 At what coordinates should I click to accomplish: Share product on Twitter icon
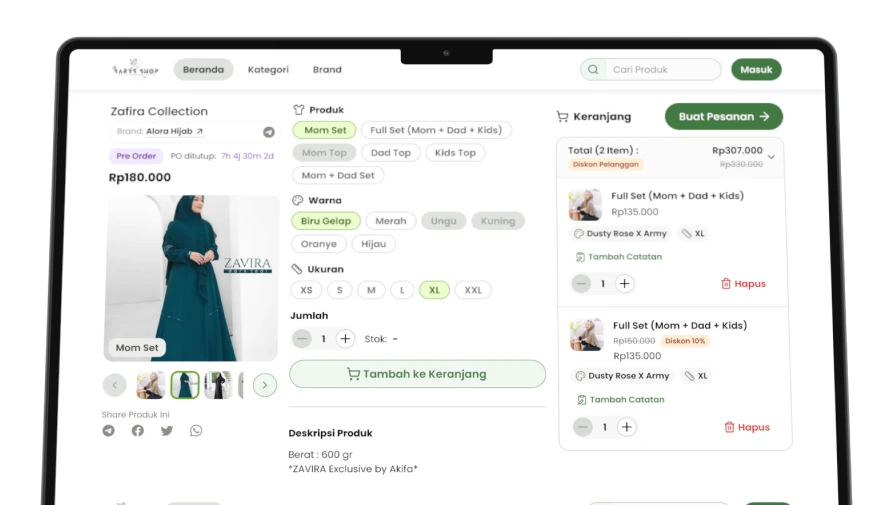(x=167, y=431)
